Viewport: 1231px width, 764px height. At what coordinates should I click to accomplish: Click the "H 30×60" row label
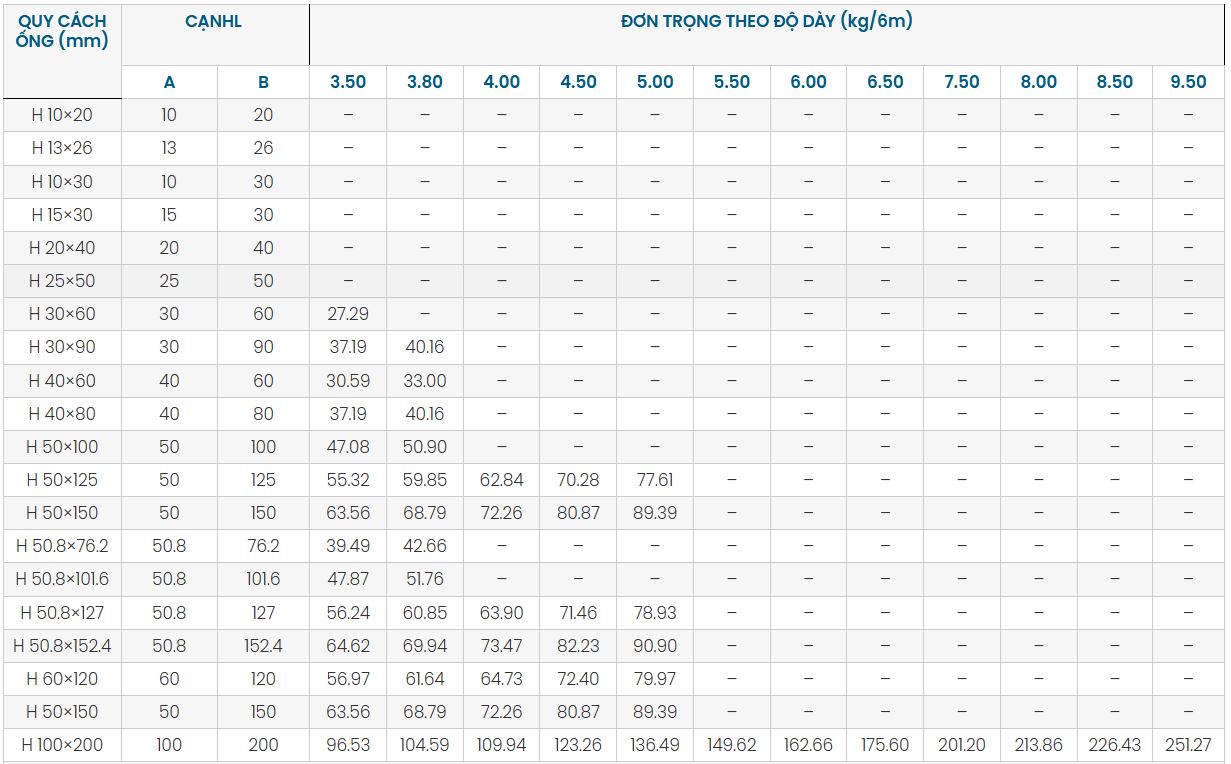tap(62, 314)
